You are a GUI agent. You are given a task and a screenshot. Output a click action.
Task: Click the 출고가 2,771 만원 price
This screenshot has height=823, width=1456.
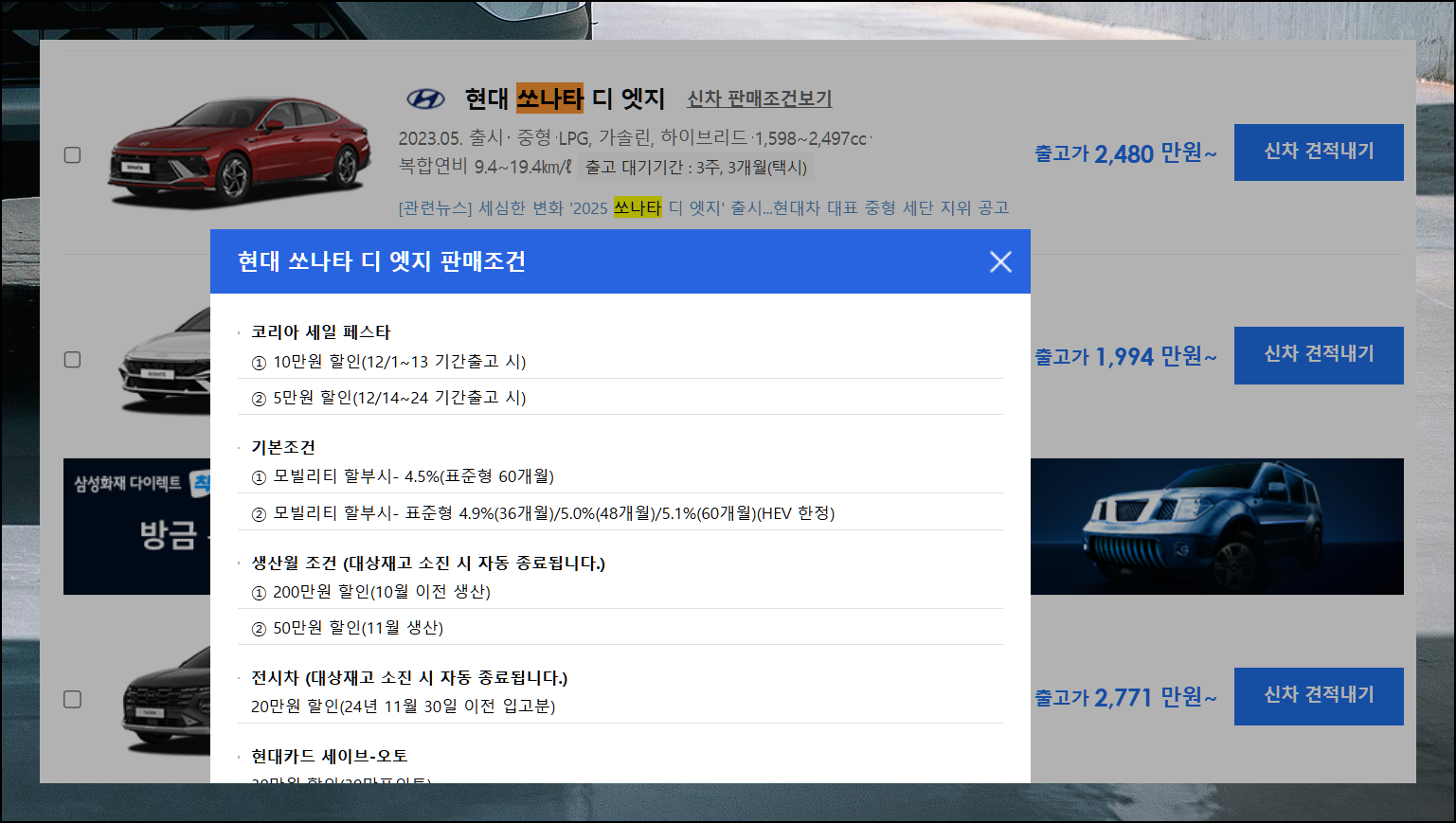pyautogui.click(x=1125, y=698)
